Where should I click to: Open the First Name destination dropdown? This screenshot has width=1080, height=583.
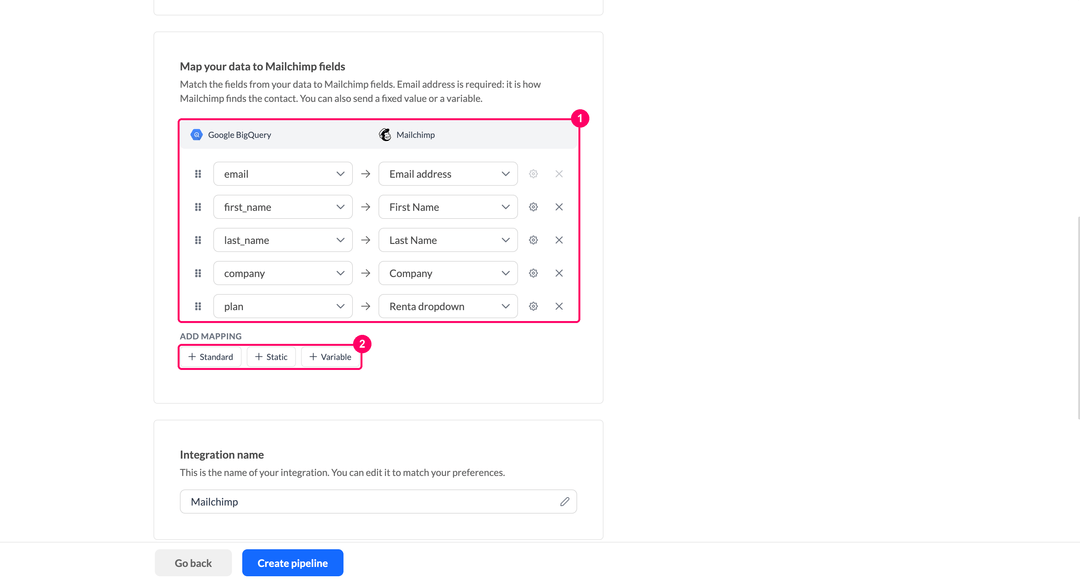click(448, 207)
